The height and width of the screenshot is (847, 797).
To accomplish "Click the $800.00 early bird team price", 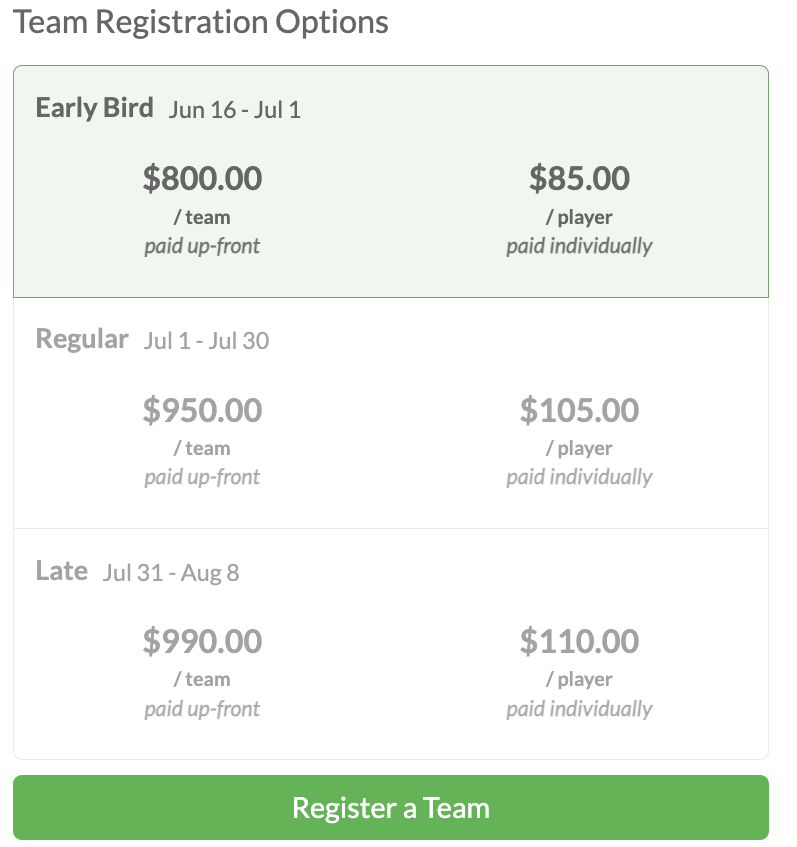I will [202, 178].
